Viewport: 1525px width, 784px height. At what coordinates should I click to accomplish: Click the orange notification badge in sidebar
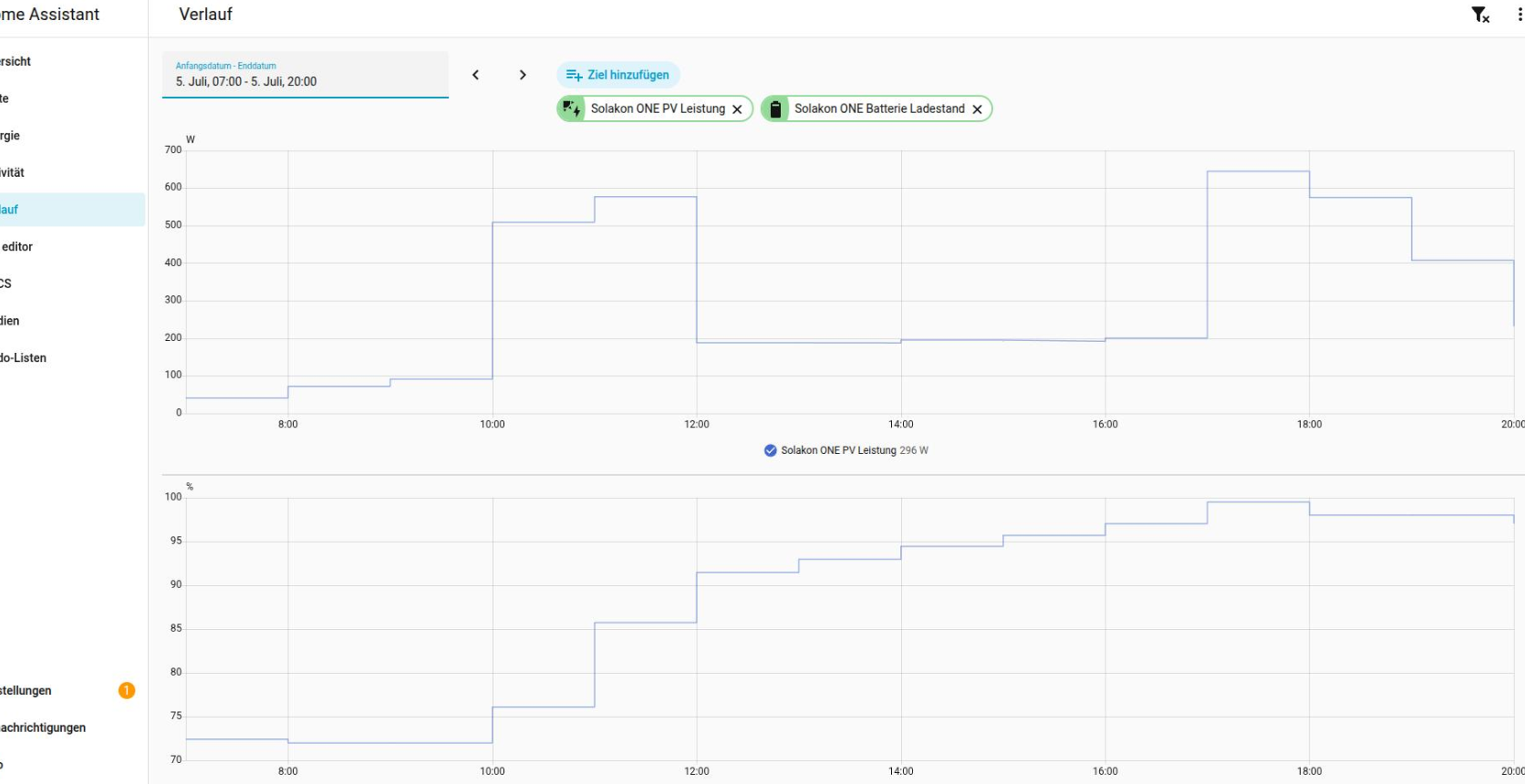pyautogui.click(x=127, y=690)
